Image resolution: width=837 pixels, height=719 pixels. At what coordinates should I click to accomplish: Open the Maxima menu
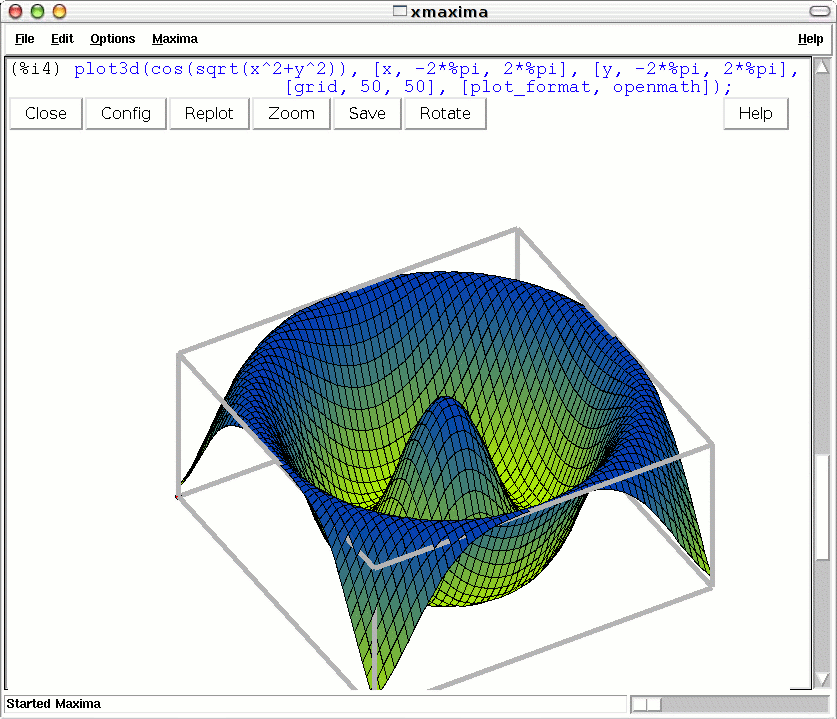coord(174,39)
